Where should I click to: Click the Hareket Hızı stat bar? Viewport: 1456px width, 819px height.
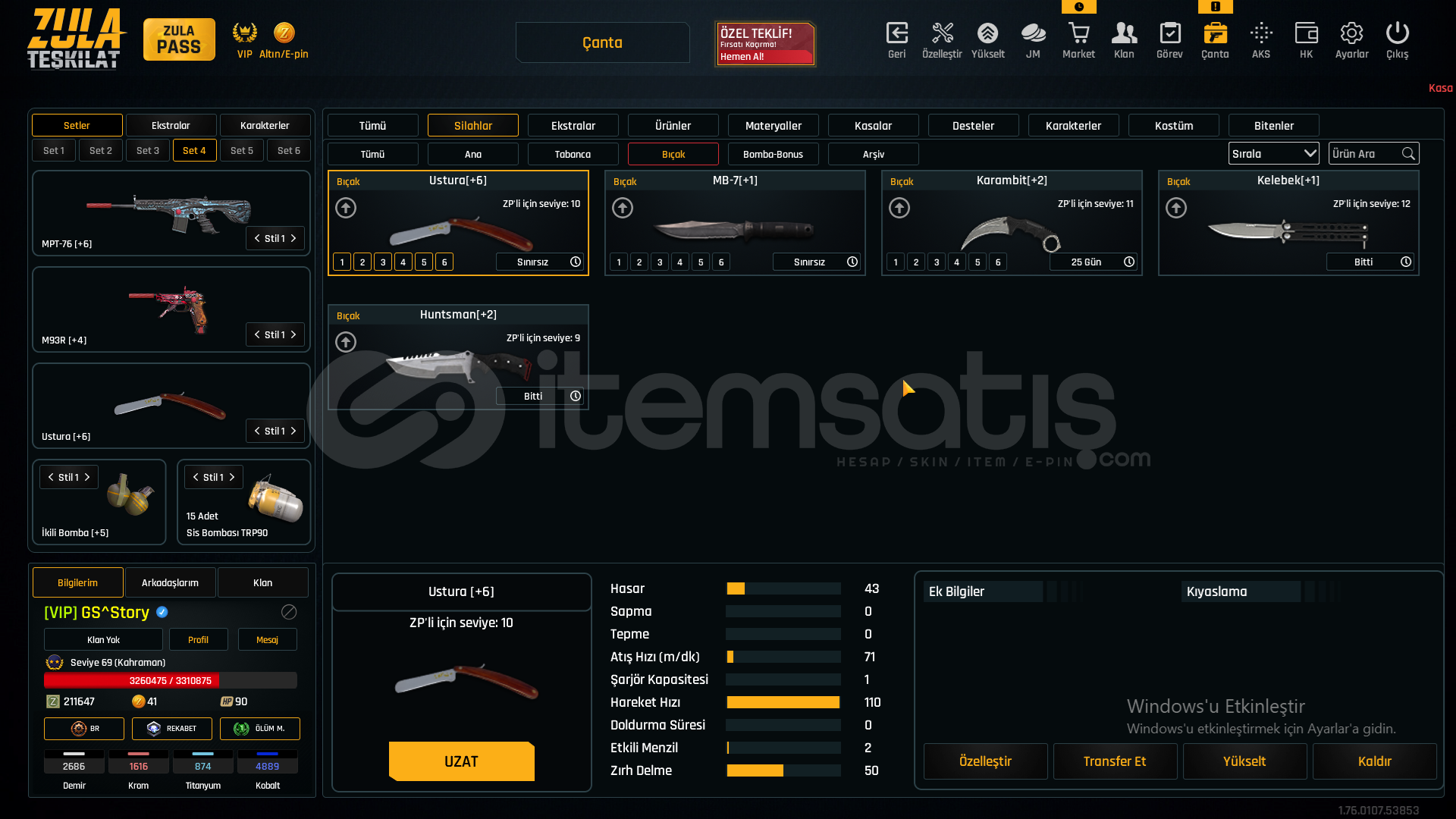point(783,702)
